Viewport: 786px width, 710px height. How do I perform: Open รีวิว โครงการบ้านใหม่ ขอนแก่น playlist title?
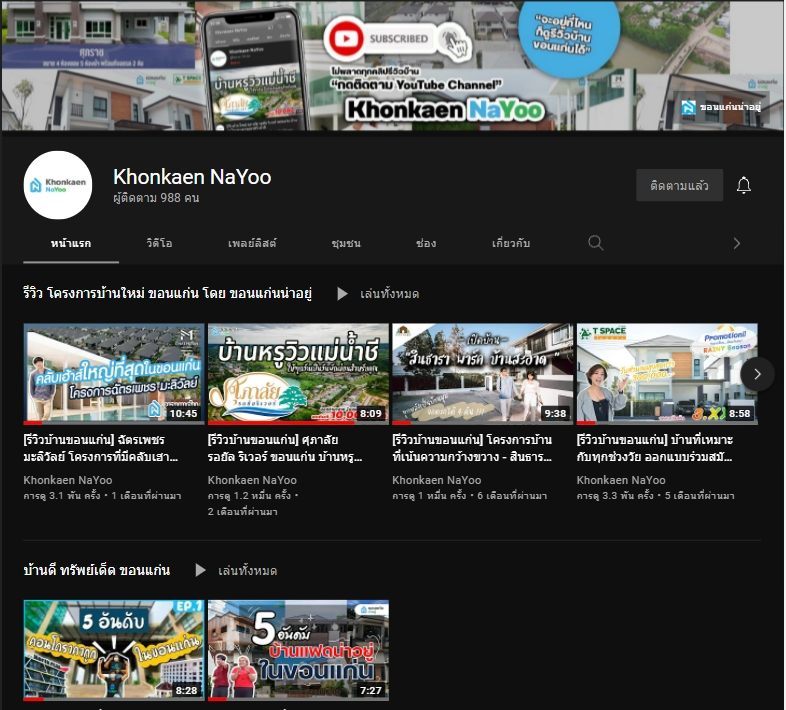click(167, 293)
